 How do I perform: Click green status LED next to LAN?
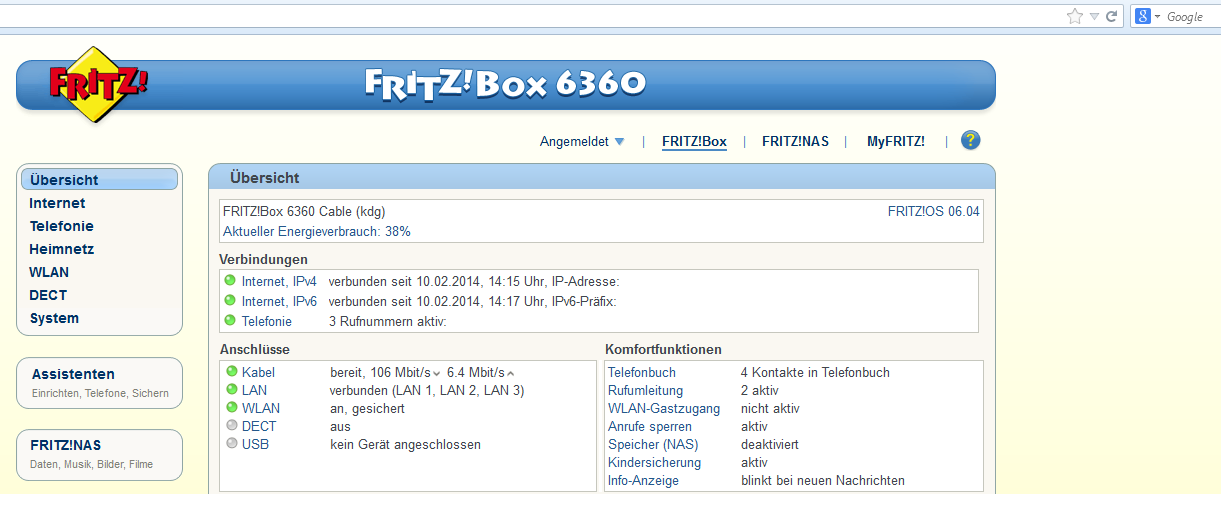pyautogui.click(x=232, y=390)
